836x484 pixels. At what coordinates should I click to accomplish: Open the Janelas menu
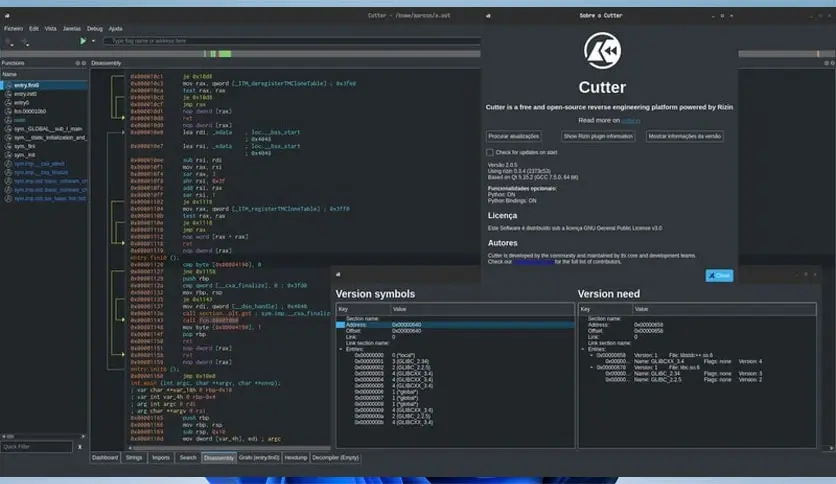tap(71, 29)
